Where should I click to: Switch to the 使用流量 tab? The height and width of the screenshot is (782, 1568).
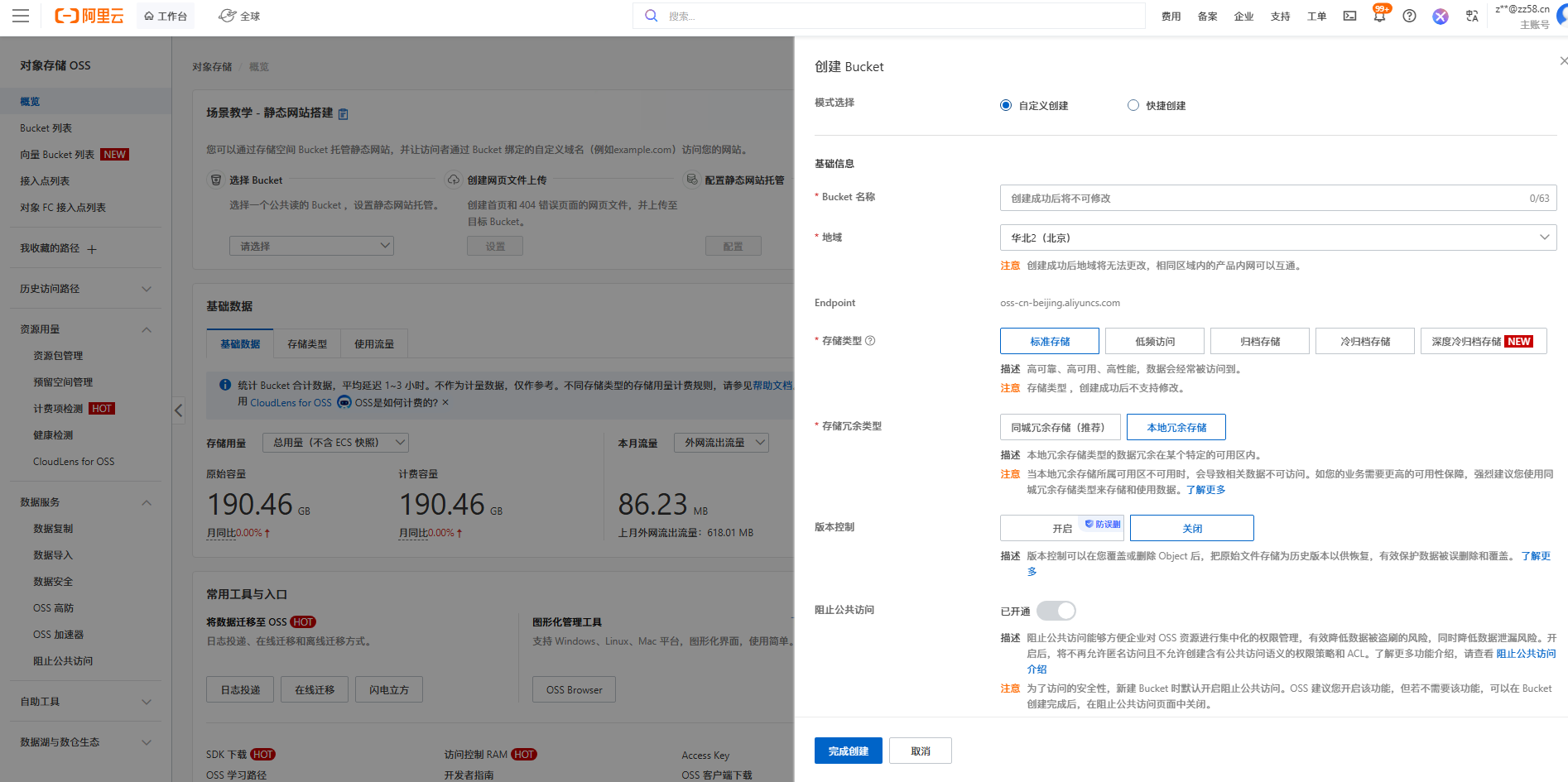click(374, 343)
